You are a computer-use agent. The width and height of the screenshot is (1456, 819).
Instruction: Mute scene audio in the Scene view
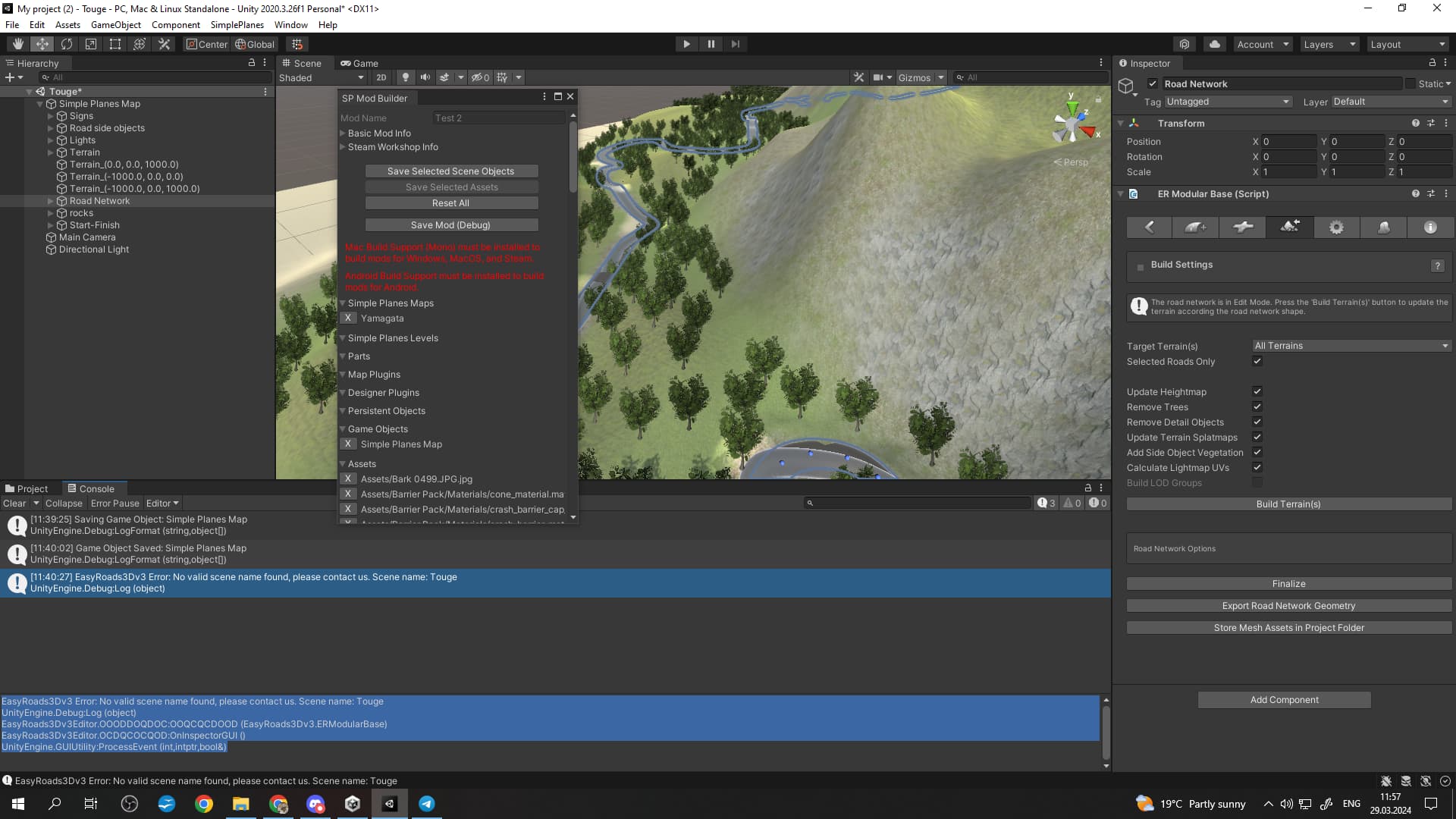coord(425,77)
